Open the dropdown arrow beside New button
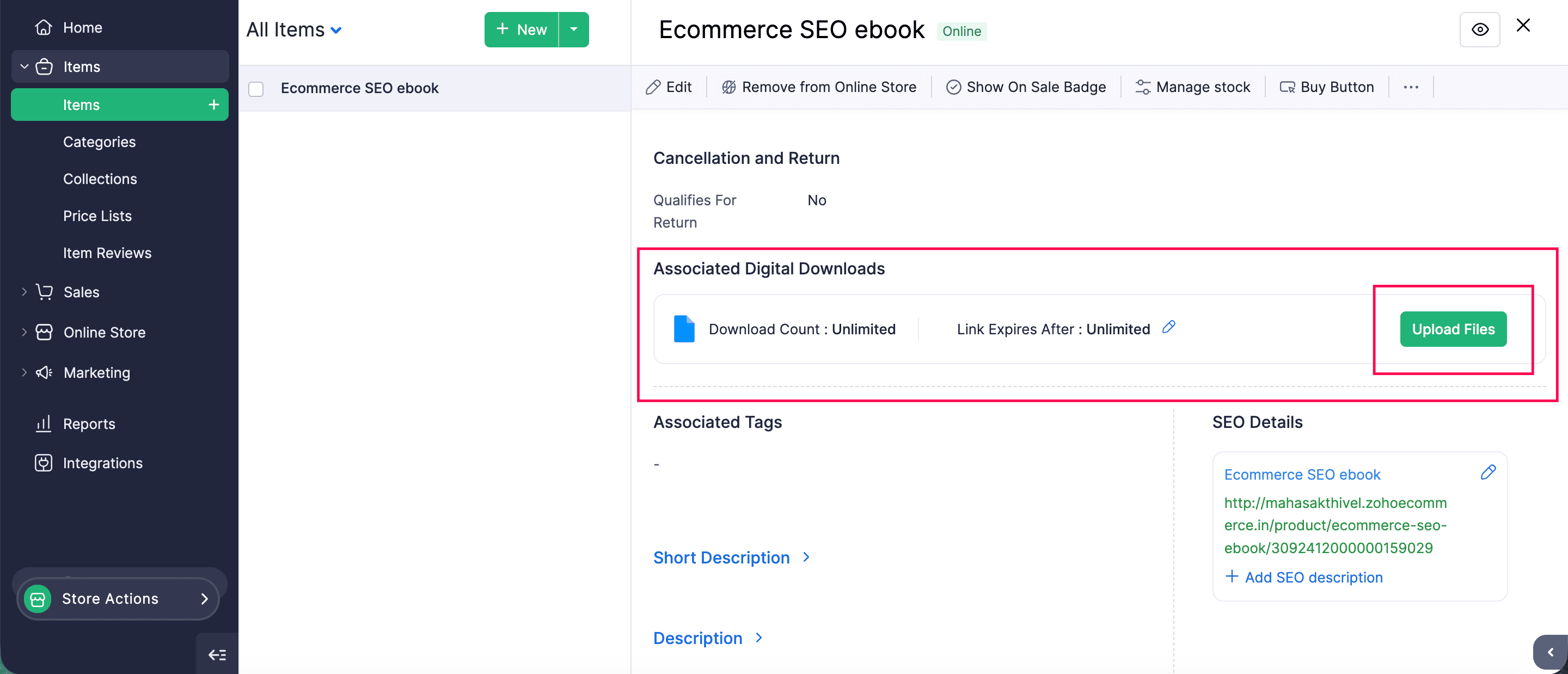This screenshot has height=674, width=1568. tap(573, 29)
